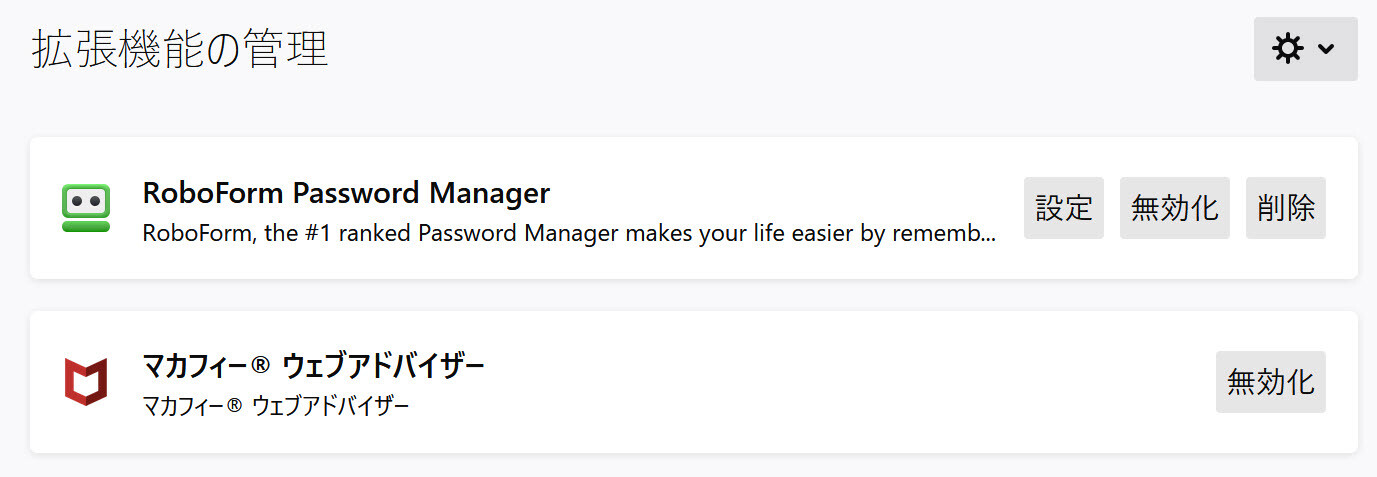Click the smaller マカフィー® ウェブアドバイザー subtitle
Screen dimensions: 1377x477
[276, 407]
